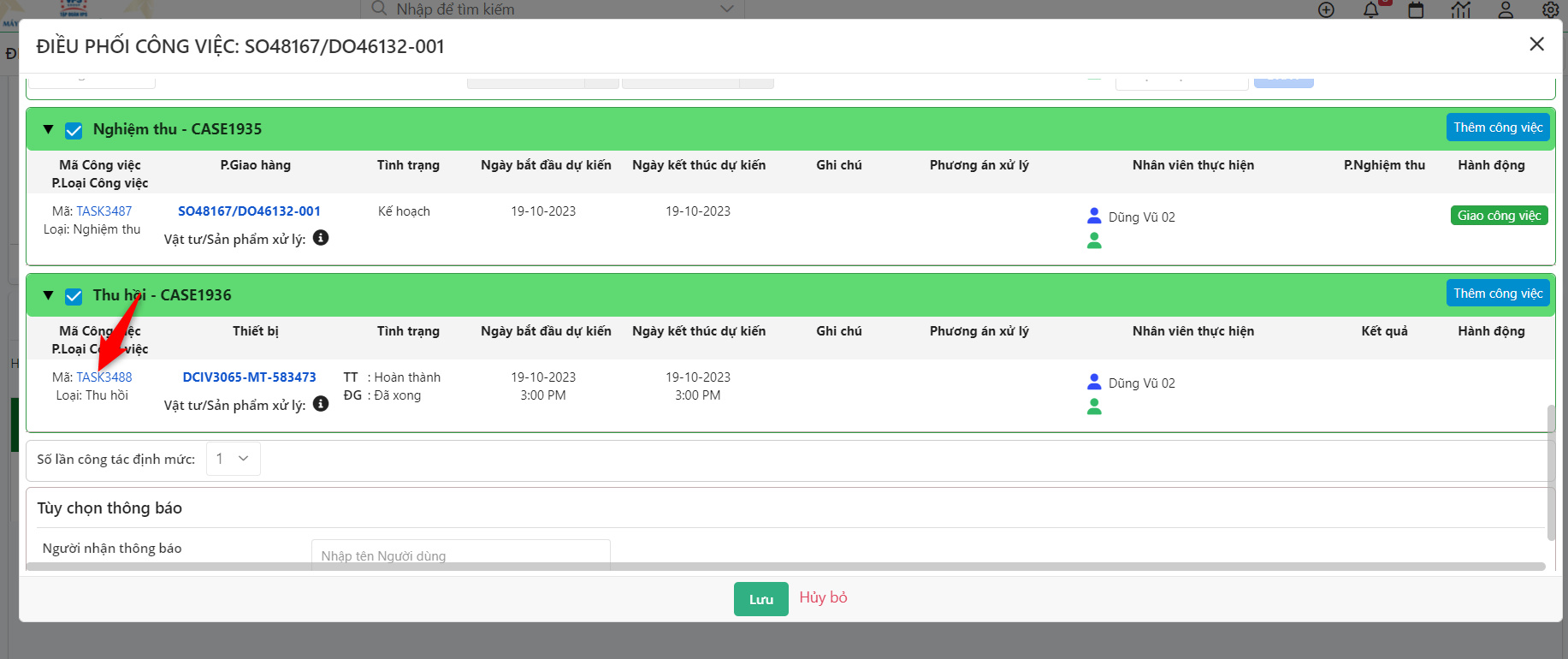This screenshot has height=659, width=1568.
Task: Click the Giao công việc button
Action: click(1500, 216)
